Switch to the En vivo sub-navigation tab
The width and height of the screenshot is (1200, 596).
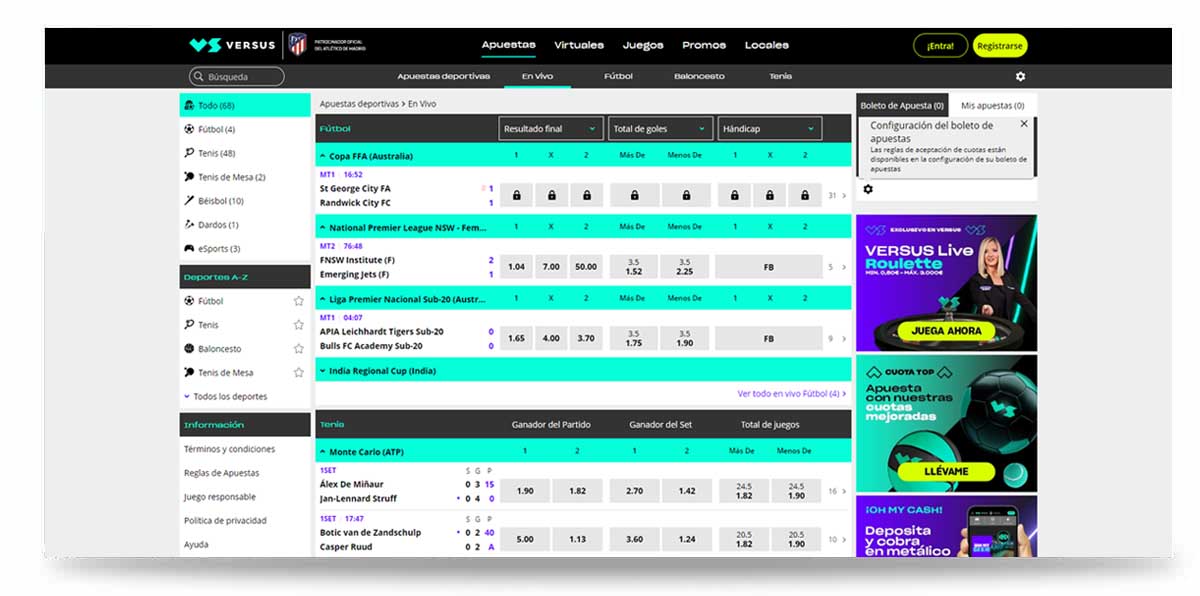point(537,77)
